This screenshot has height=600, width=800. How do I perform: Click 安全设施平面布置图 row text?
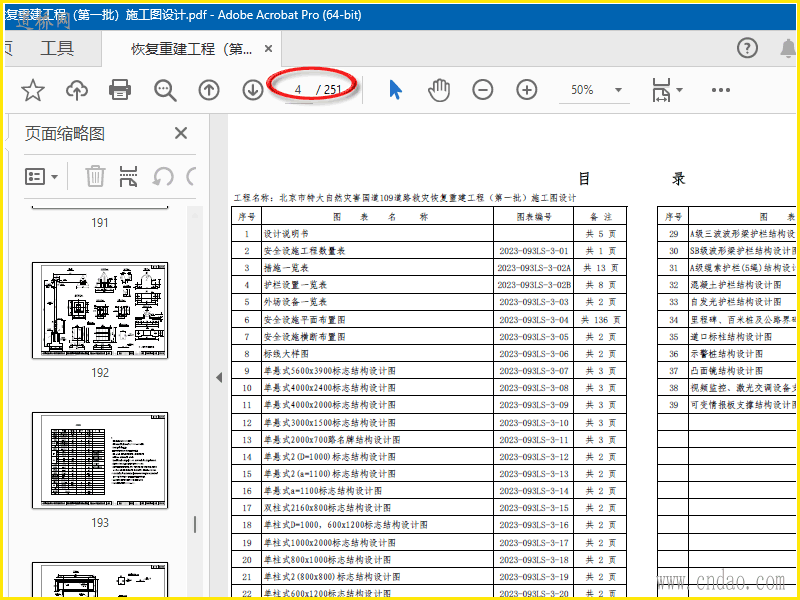coord(305,320)
